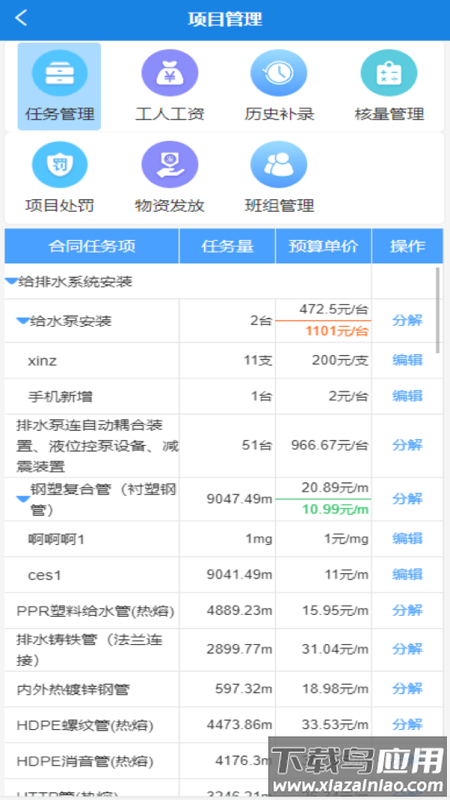The height and width of the screenshot is (800, 450).
Task: Click the green 10.99元/m price
Action: click(335, 509)
